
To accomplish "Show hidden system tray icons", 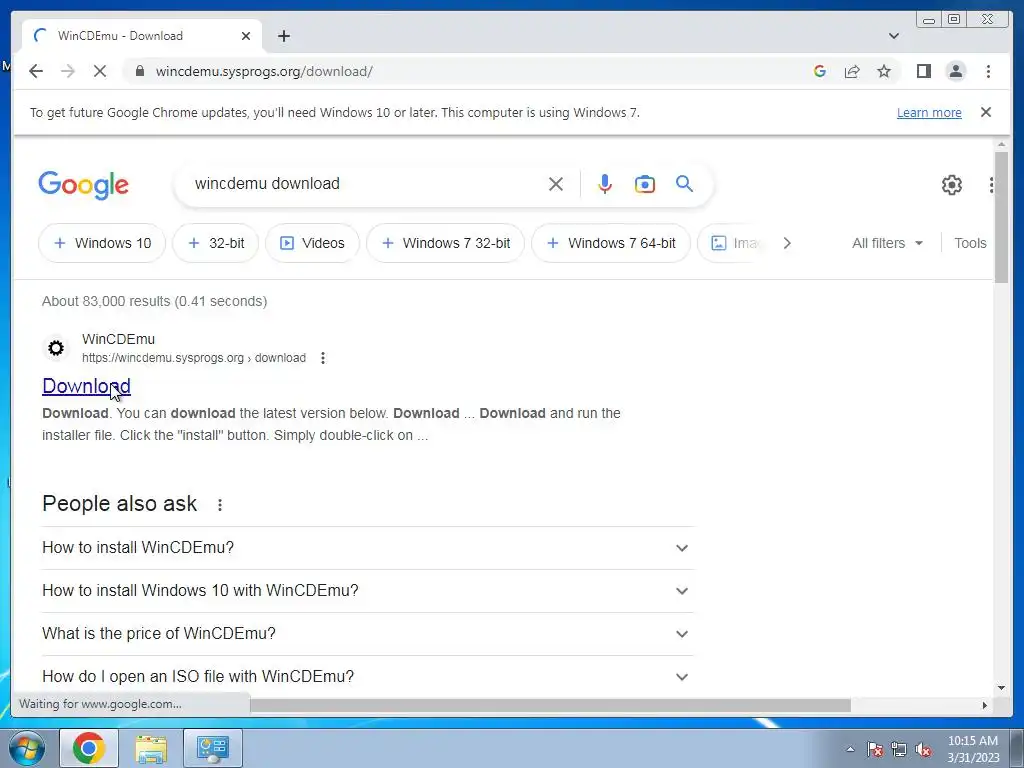I will 850,749.
